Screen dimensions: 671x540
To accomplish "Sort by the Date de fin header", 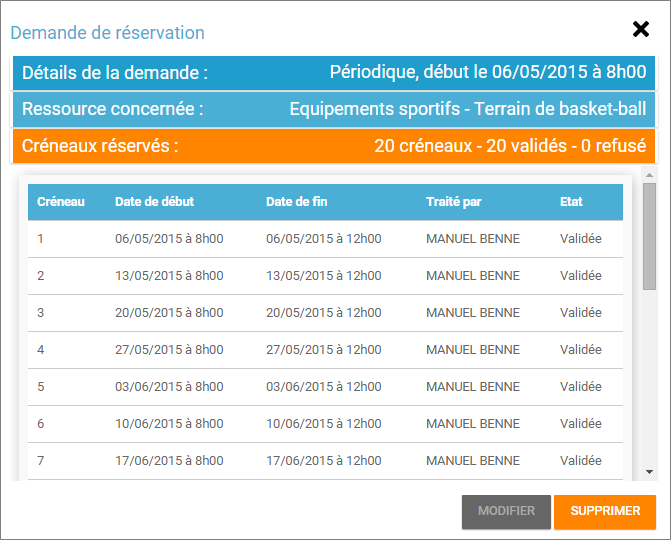I will 296,202.
